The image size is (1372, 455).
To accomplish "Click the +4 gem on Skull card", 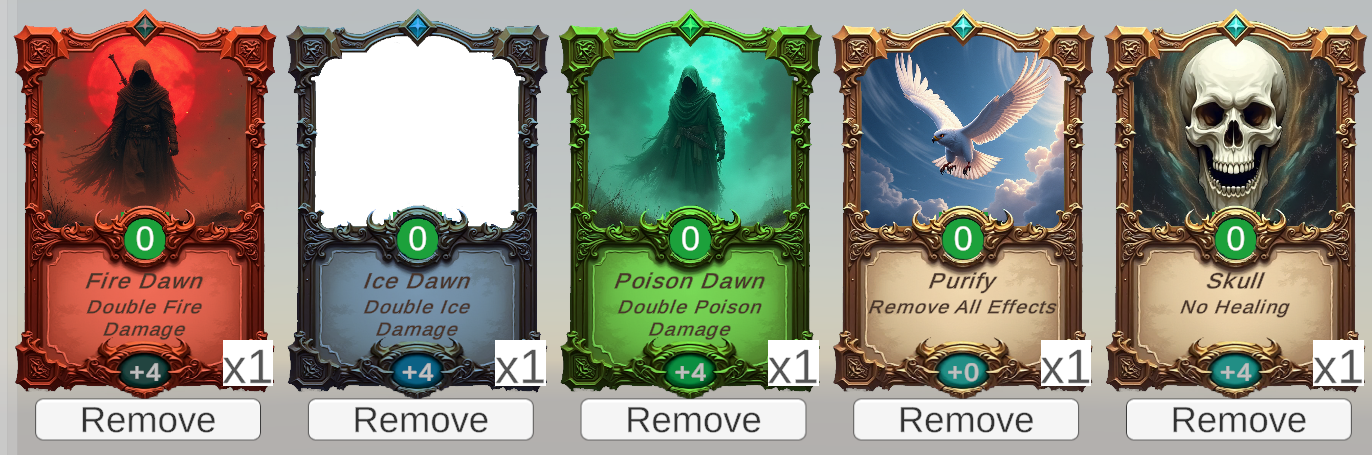I will click(1235, 372).
